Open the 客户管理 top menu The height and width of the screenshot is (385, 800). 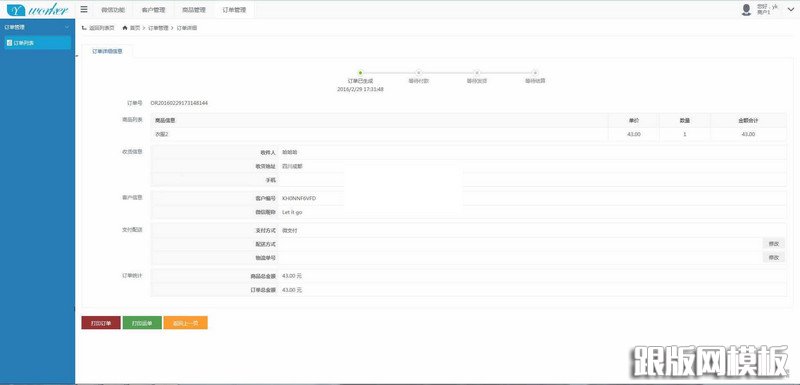point(153,10)
